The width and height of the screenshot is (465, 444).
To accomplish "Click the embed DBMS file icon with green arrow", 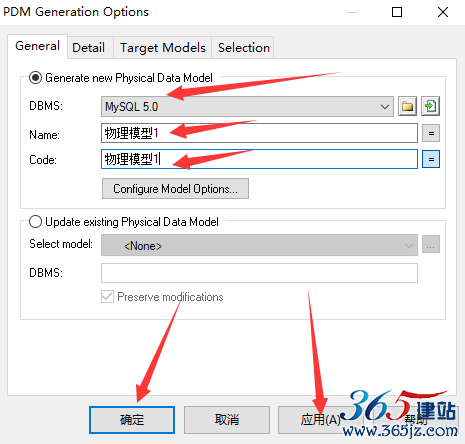I will 431,106.
